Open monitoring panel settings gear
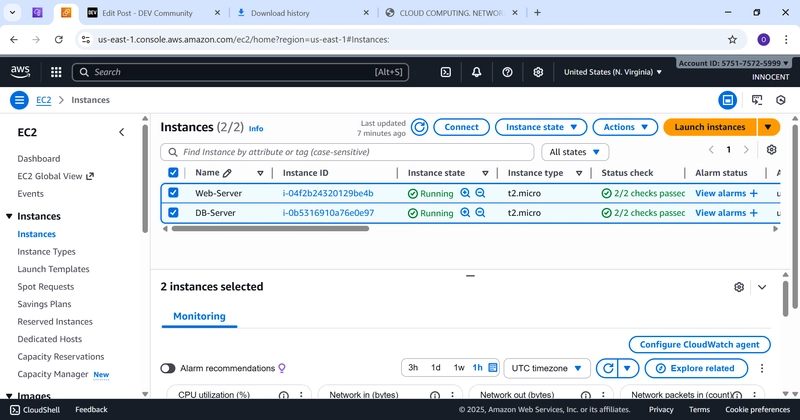This screenshot has width=800, height=420. pyautogui.click(x=739, y=287)
